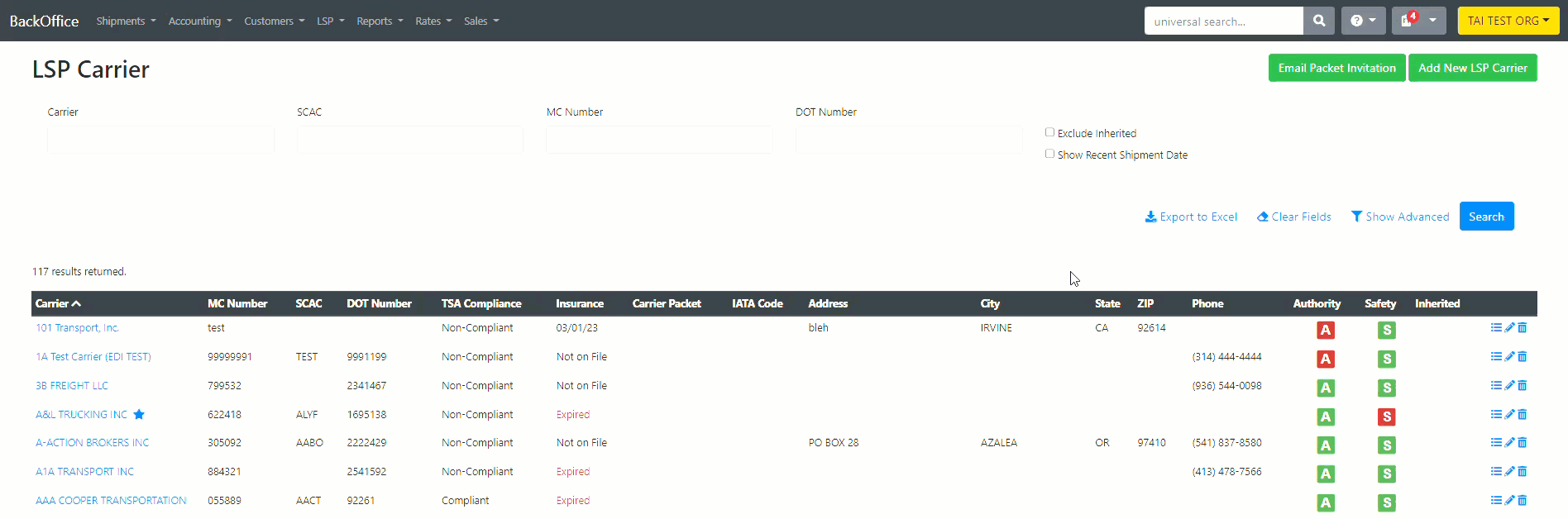Click green Safety badge for A-ACTION BROKERS INC
Image resolution: width=1568 pixels, height=519 pixels.
coord(1387,445)
